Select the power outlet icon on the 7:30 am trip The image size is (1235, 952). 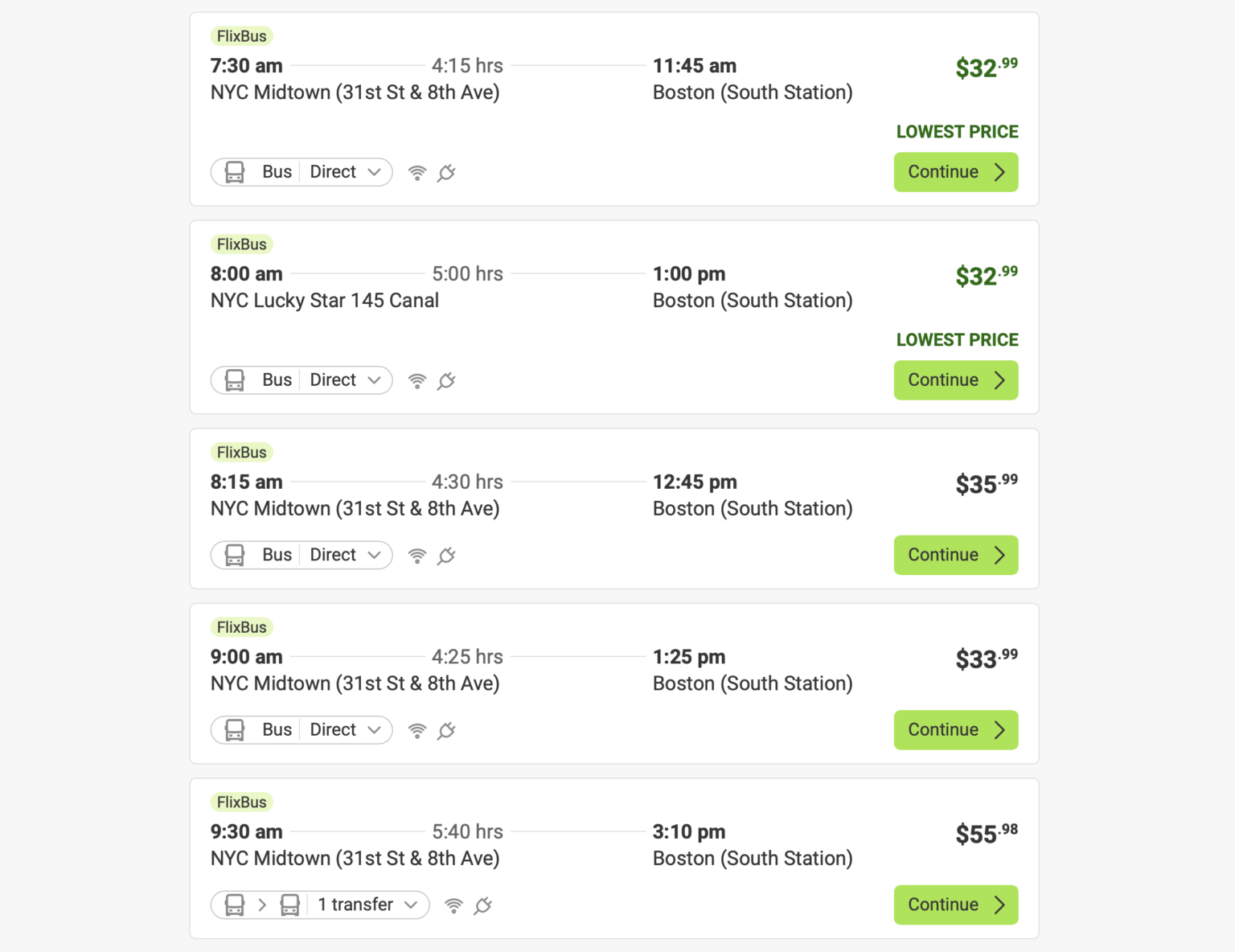click(x=446, y=172)
